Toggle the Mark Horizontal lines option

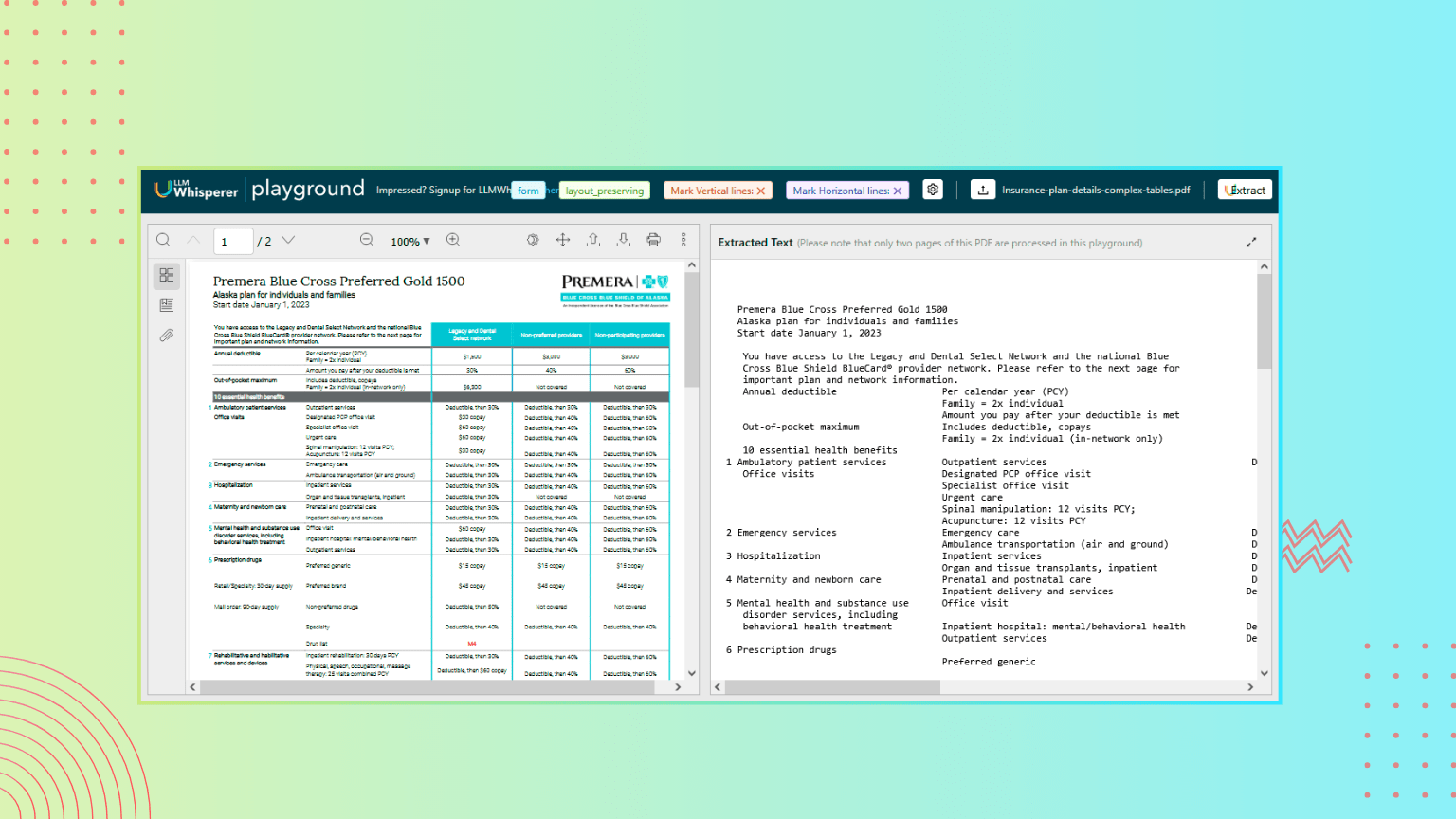point(847,191)
